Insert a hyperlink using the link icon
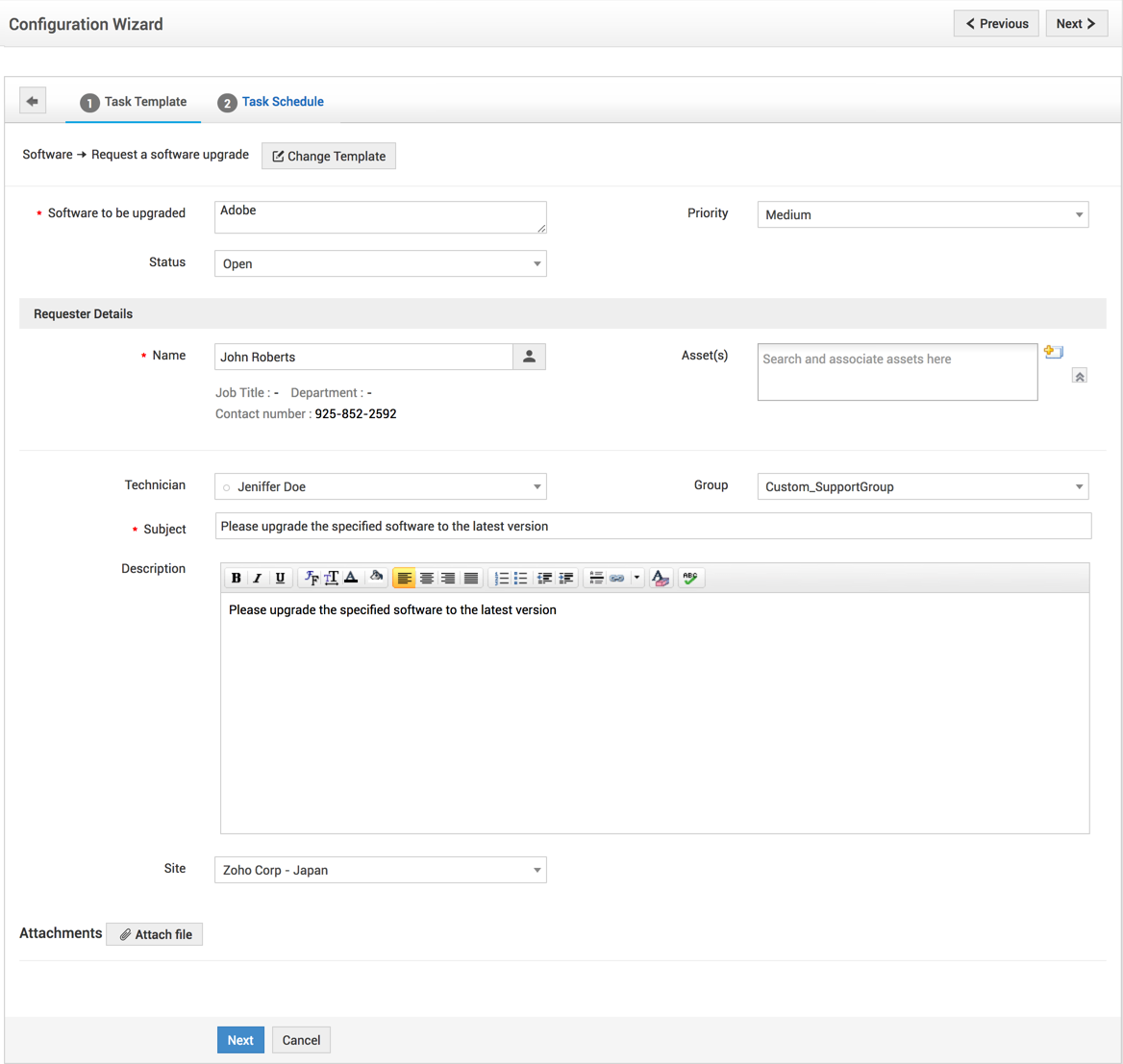Screen dimensions: 1123x1064 pyautogui.click(x=617, y=578)
